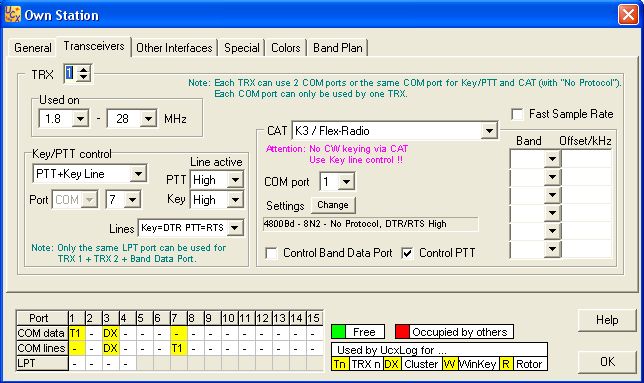The height and width of the screenshot is (383, 644).
Task: Click the OK button
Action: click(607, 362)
